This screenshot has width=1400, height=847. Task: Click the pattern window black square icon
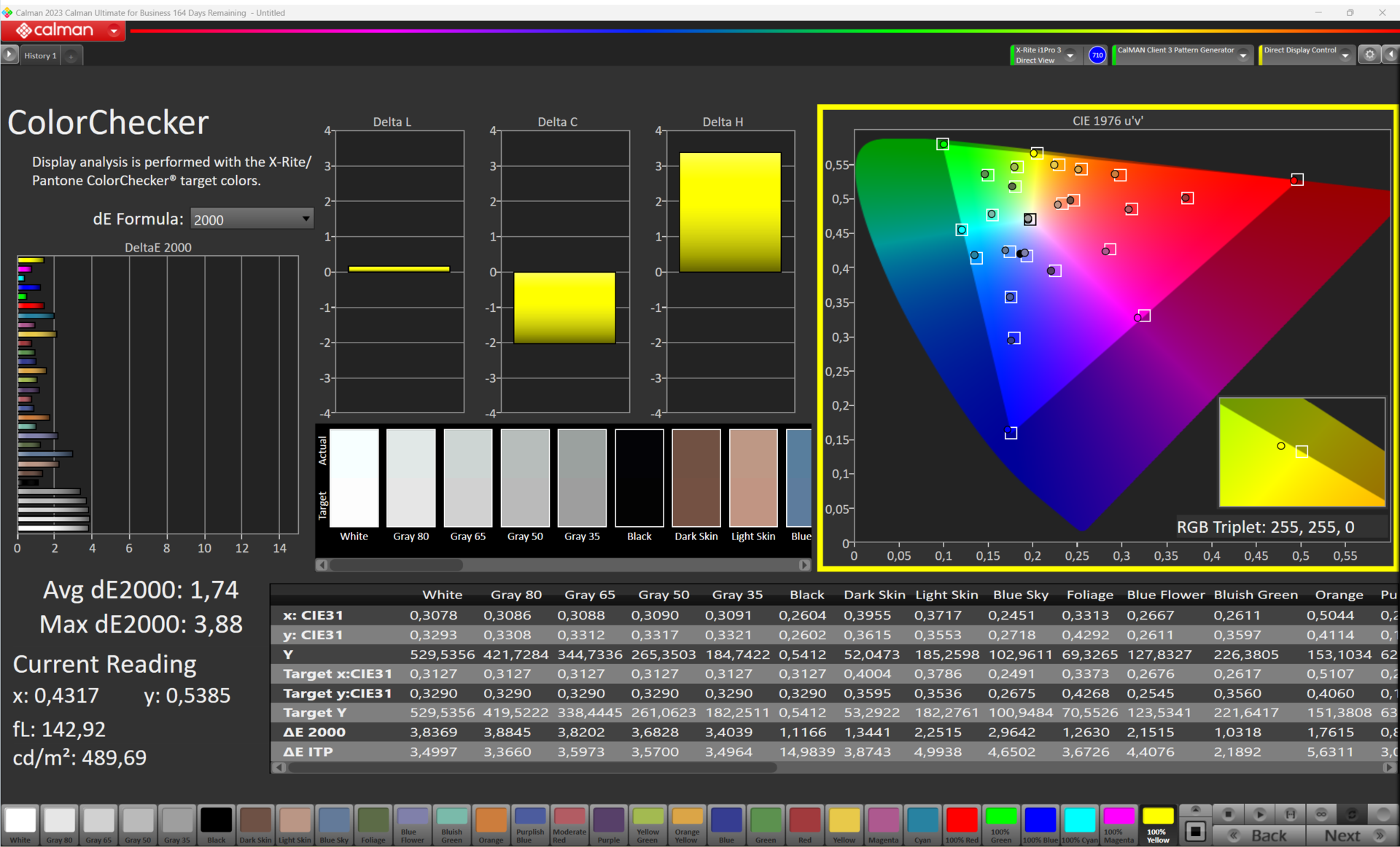(x=1195, y=831)
